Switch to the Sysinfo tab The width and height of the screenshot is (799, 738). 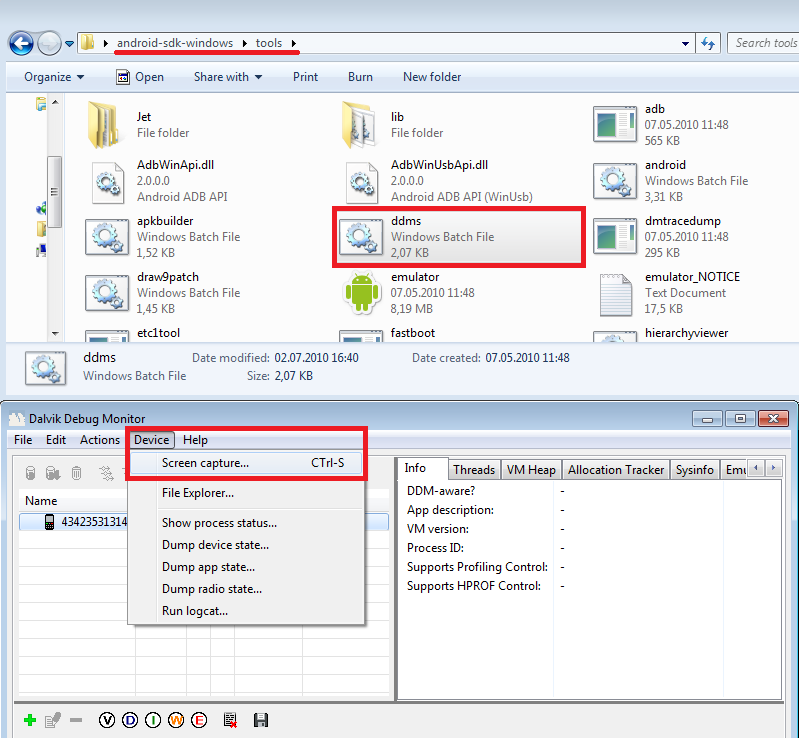click(694, 469)
